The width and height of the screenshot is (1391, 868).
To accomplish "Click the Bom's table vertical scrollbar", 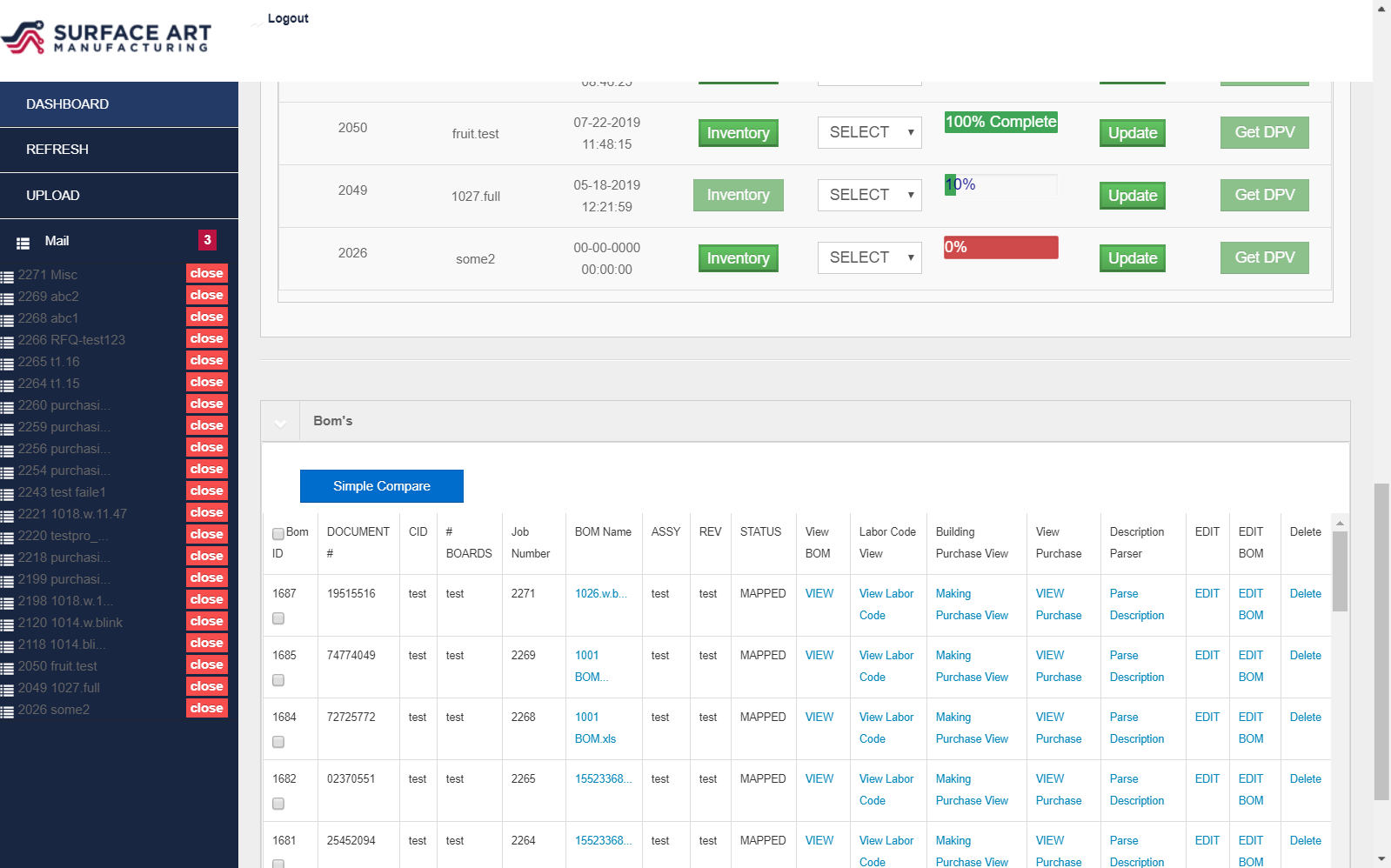I will click(x=1340, y=571).
